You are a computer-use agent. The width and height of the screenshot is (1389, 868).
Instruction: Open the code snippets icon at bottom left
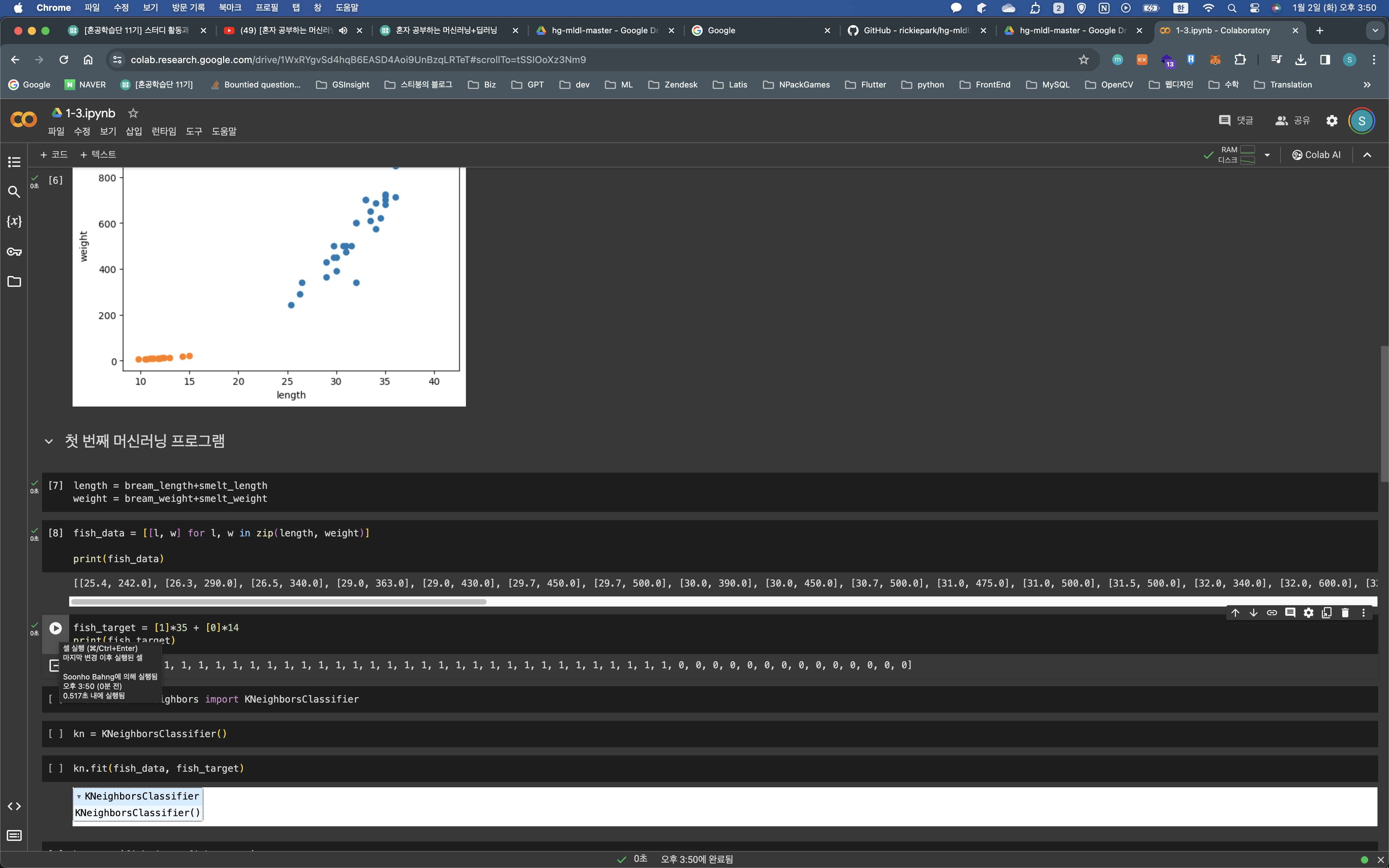click(x=14, y=806)
